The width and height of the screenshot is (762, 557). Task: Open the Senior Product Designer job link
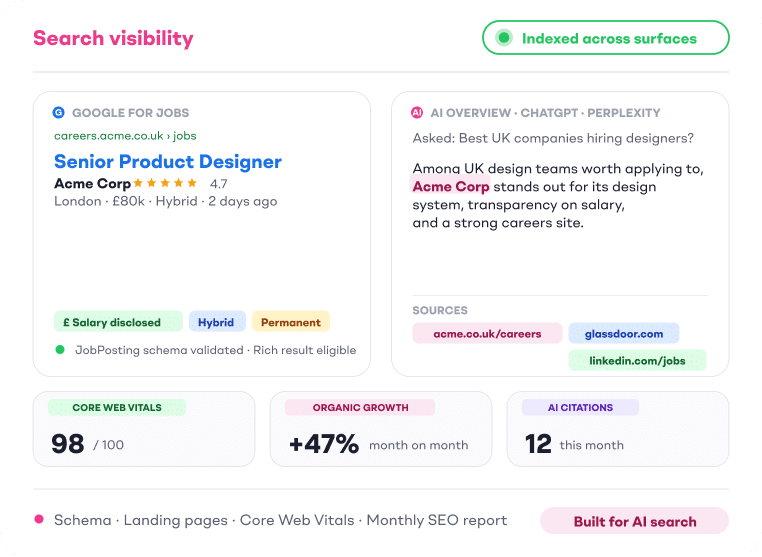[x=168, y=161]
